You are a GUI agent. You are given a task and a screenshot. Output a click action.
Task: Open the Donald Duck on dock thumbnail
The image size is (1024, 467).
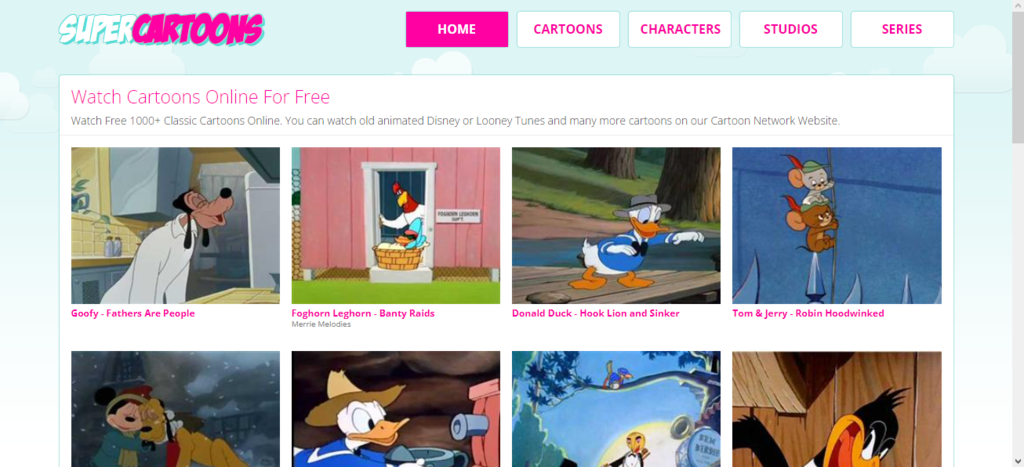click(616, 225)
